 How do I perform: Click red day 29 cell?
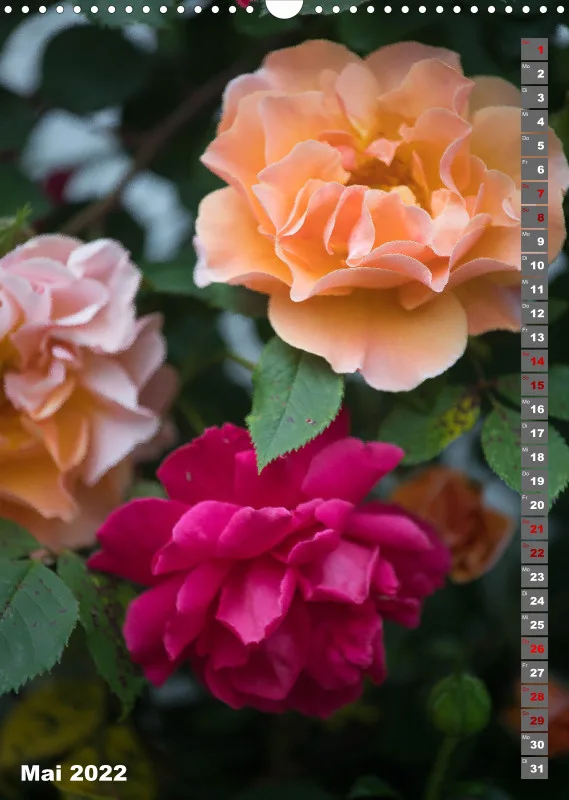[x=534, y=720]
